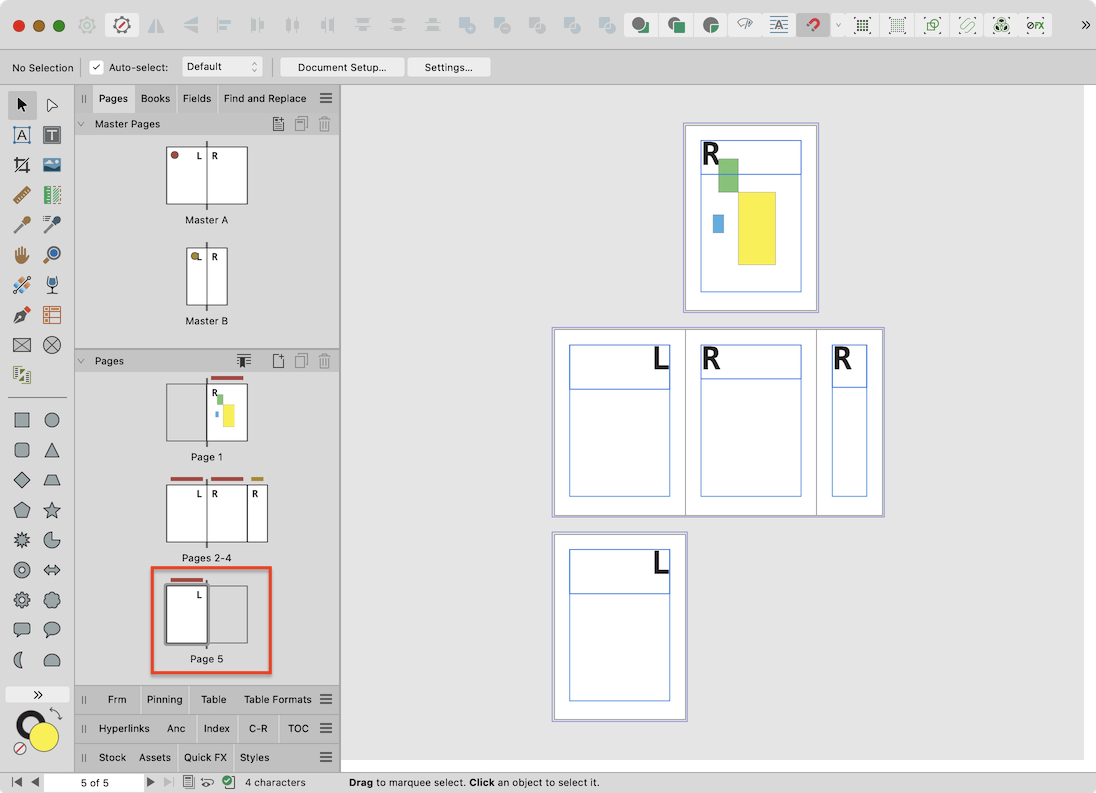
Task: Collapse the Pages section
Action: 81,360
